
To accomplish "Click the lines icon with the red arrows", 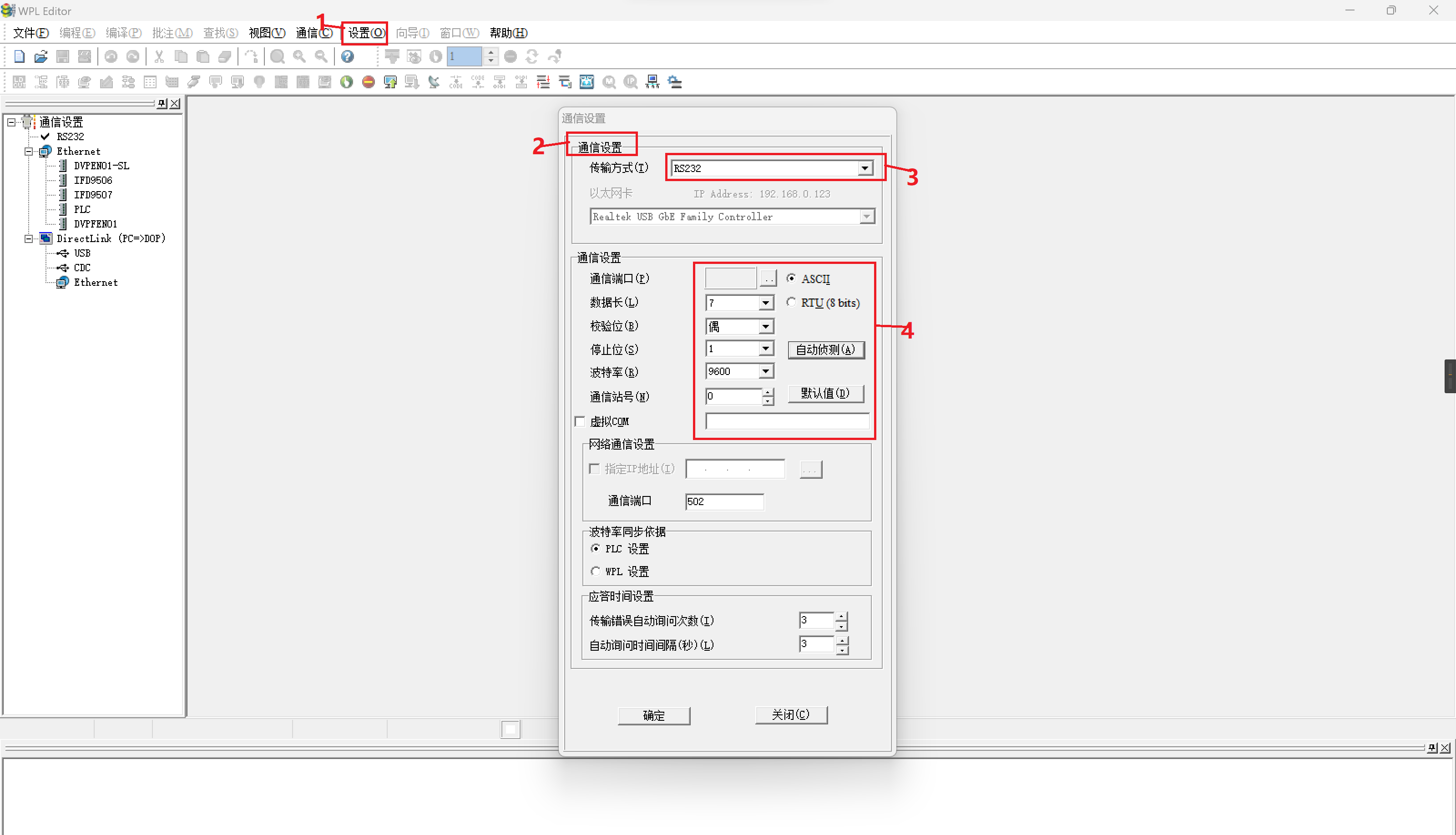I will 543,82.
